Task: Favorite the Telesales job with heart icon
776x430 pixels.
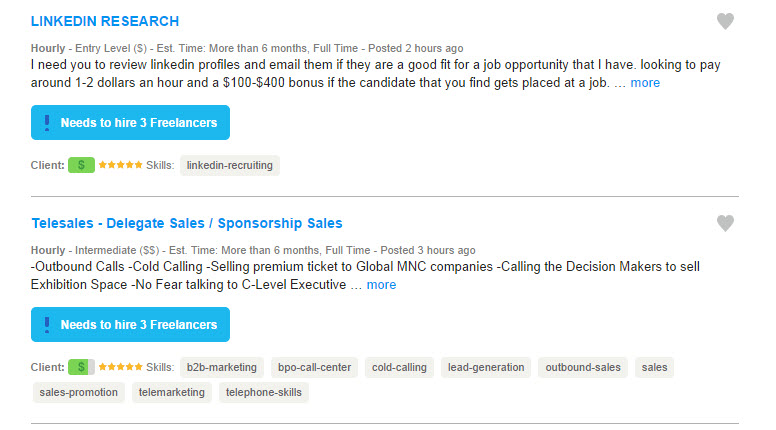Action: (x=725, y=223)
